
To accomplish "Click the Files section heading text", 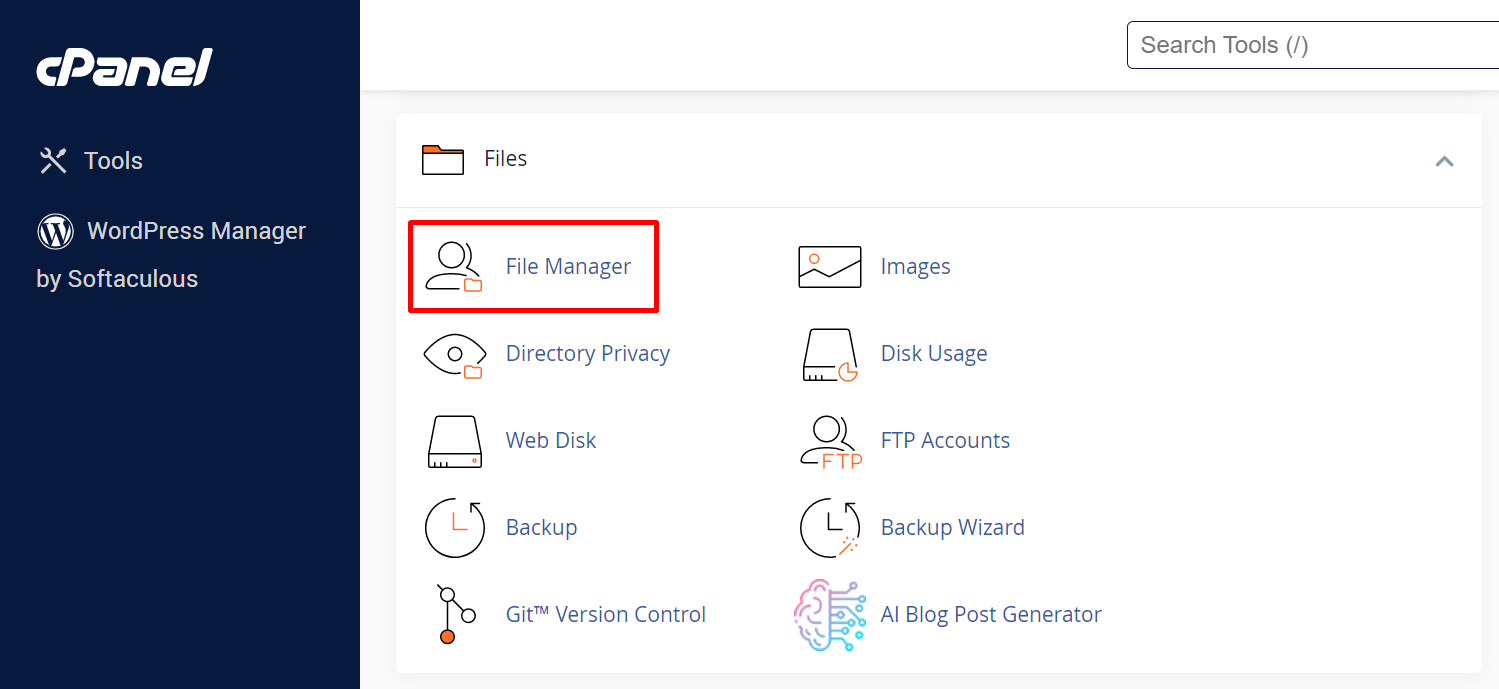I will (505, 159).
